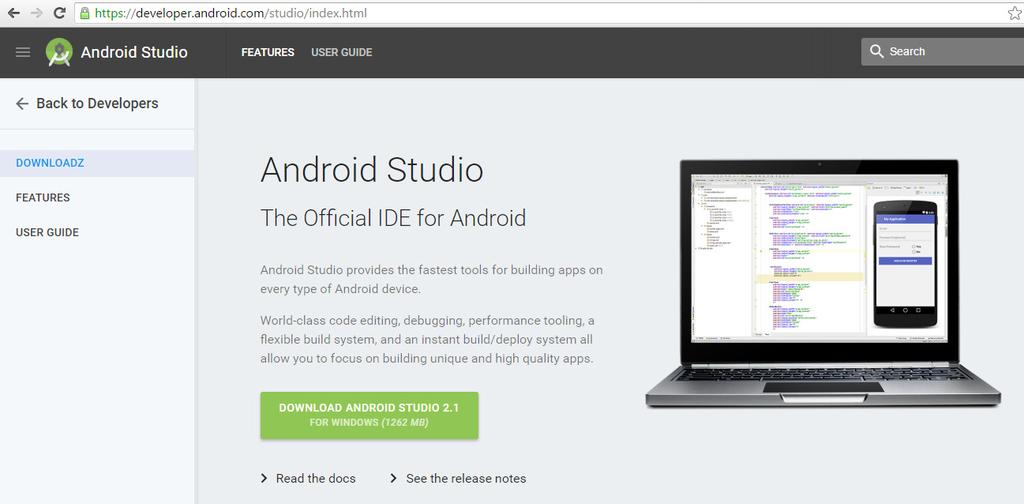Click Download Android Studio 2.1 button
This screenshot has height=504, width=1024.
(369, 415)
